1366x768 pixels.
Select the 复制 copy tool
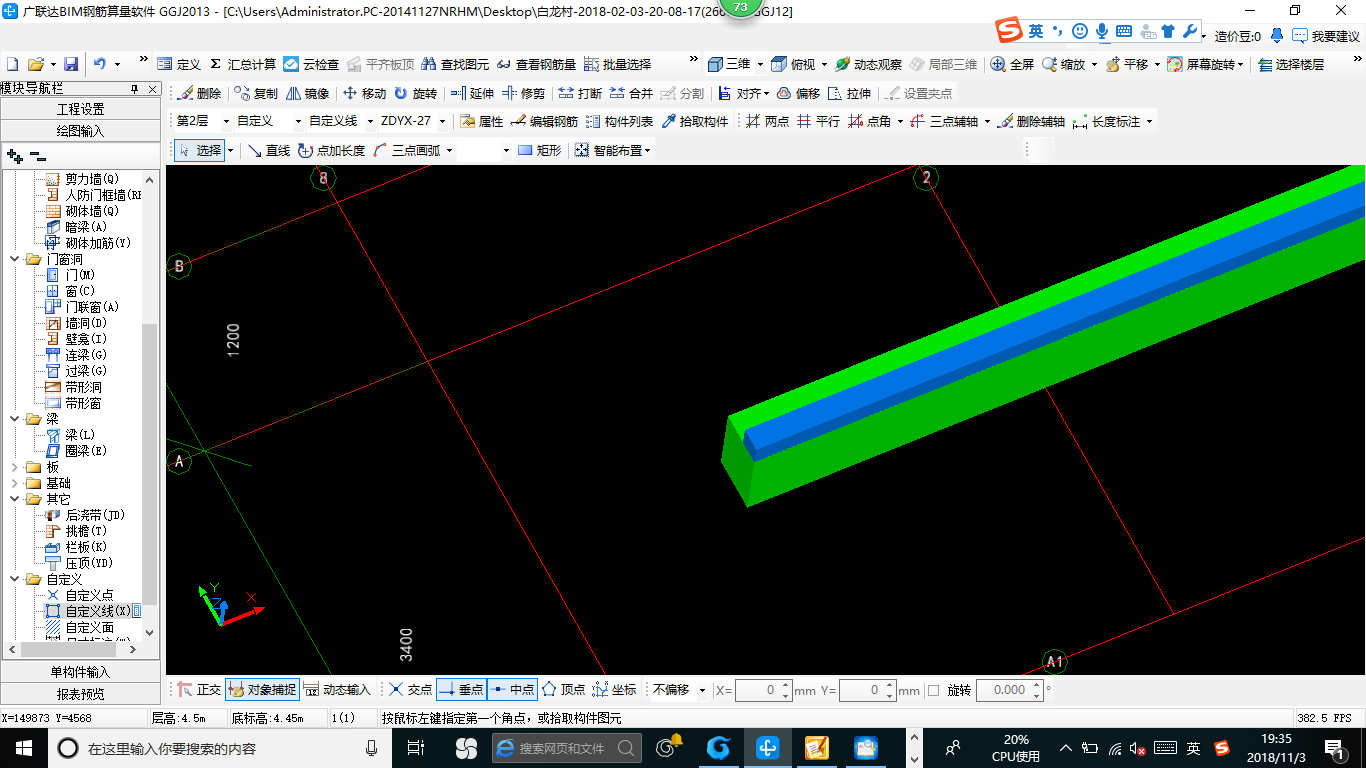[256, 93]
